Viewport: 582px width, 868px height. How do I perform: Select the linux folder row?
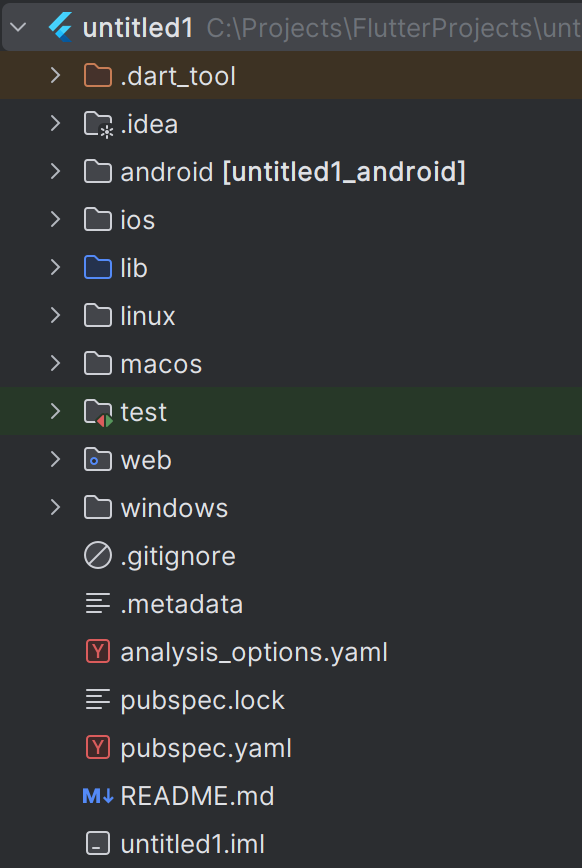click(x=291, y=316)
